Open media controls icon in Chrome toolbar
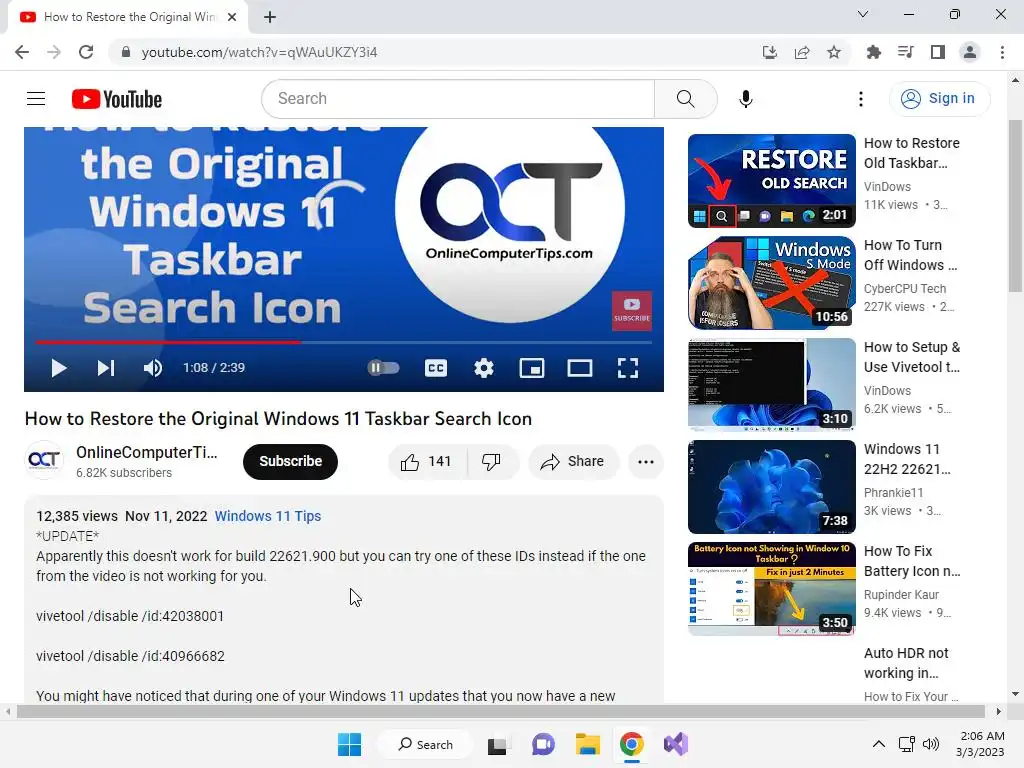Screen dimensions: 1024x768 (x=905, y=52)
